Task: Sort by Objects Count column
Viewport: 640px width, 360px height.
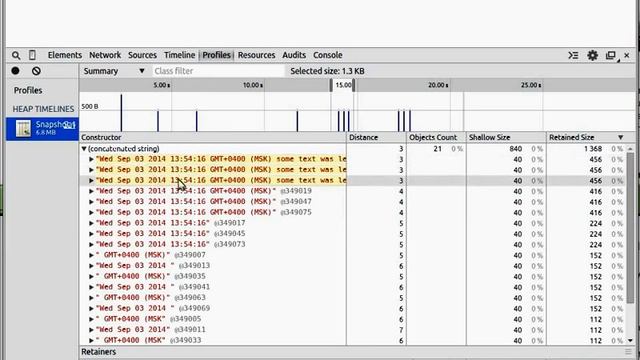Action: (436, 138)
